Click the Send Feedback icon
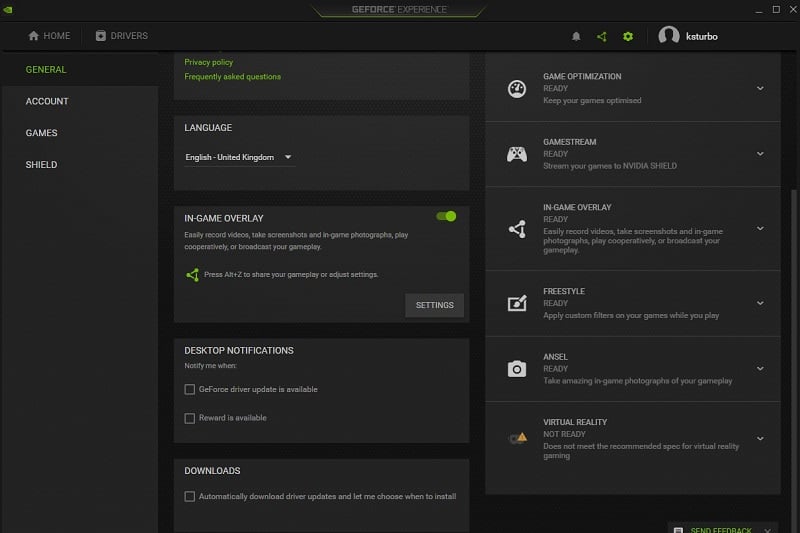The height and width of the screenshot is (533, 800). [x=678, y=530]
